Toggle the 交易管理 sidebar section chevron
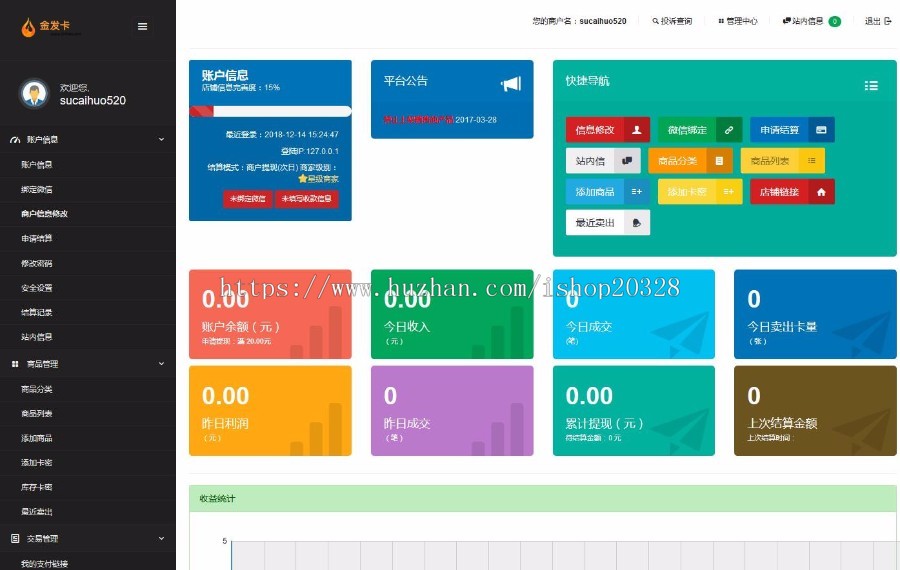Screen dimensions: 900x570 point(161,538)
